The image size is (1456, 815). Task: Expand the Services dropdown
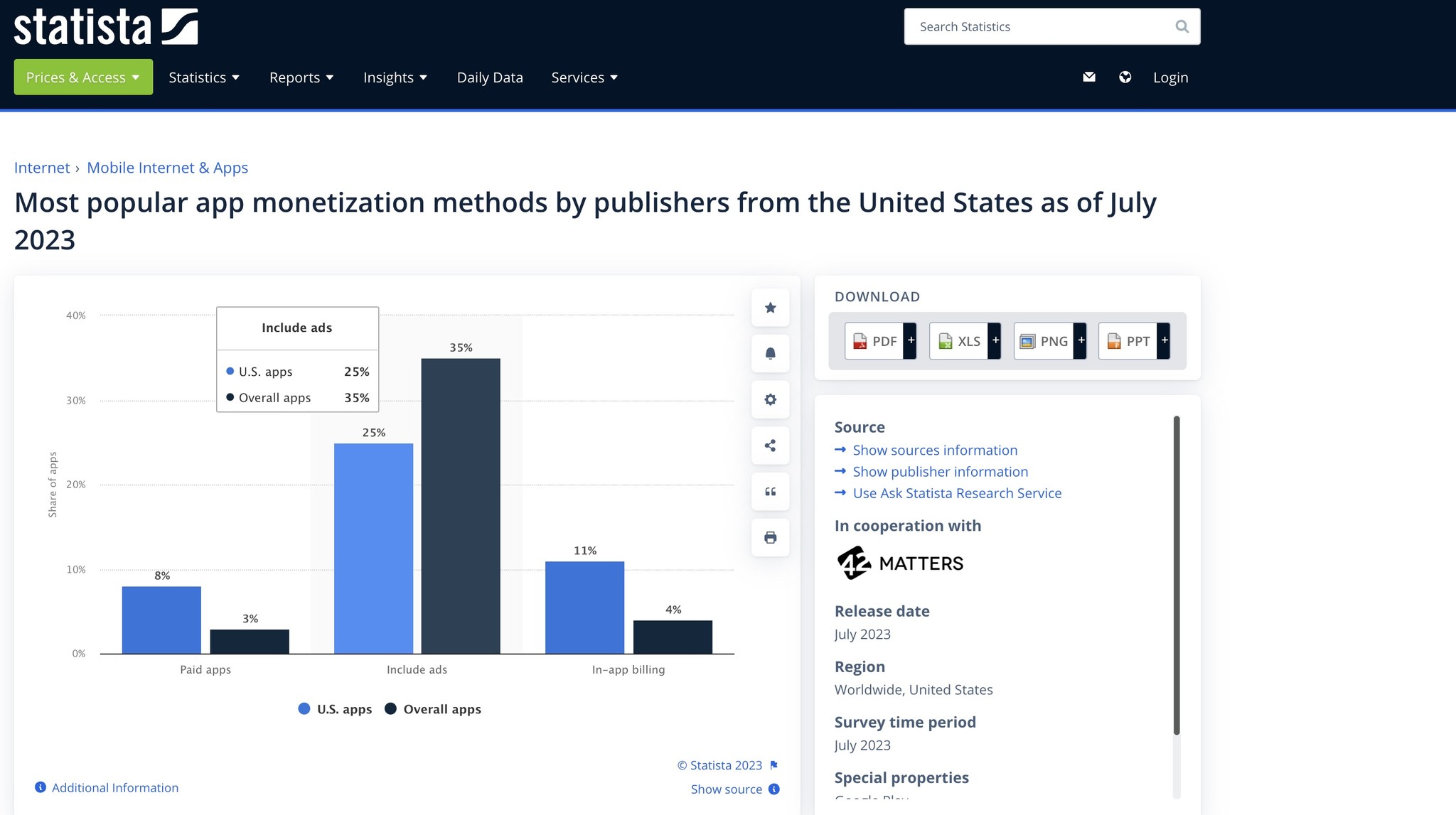pyautogui.click(x=584, y=77)
